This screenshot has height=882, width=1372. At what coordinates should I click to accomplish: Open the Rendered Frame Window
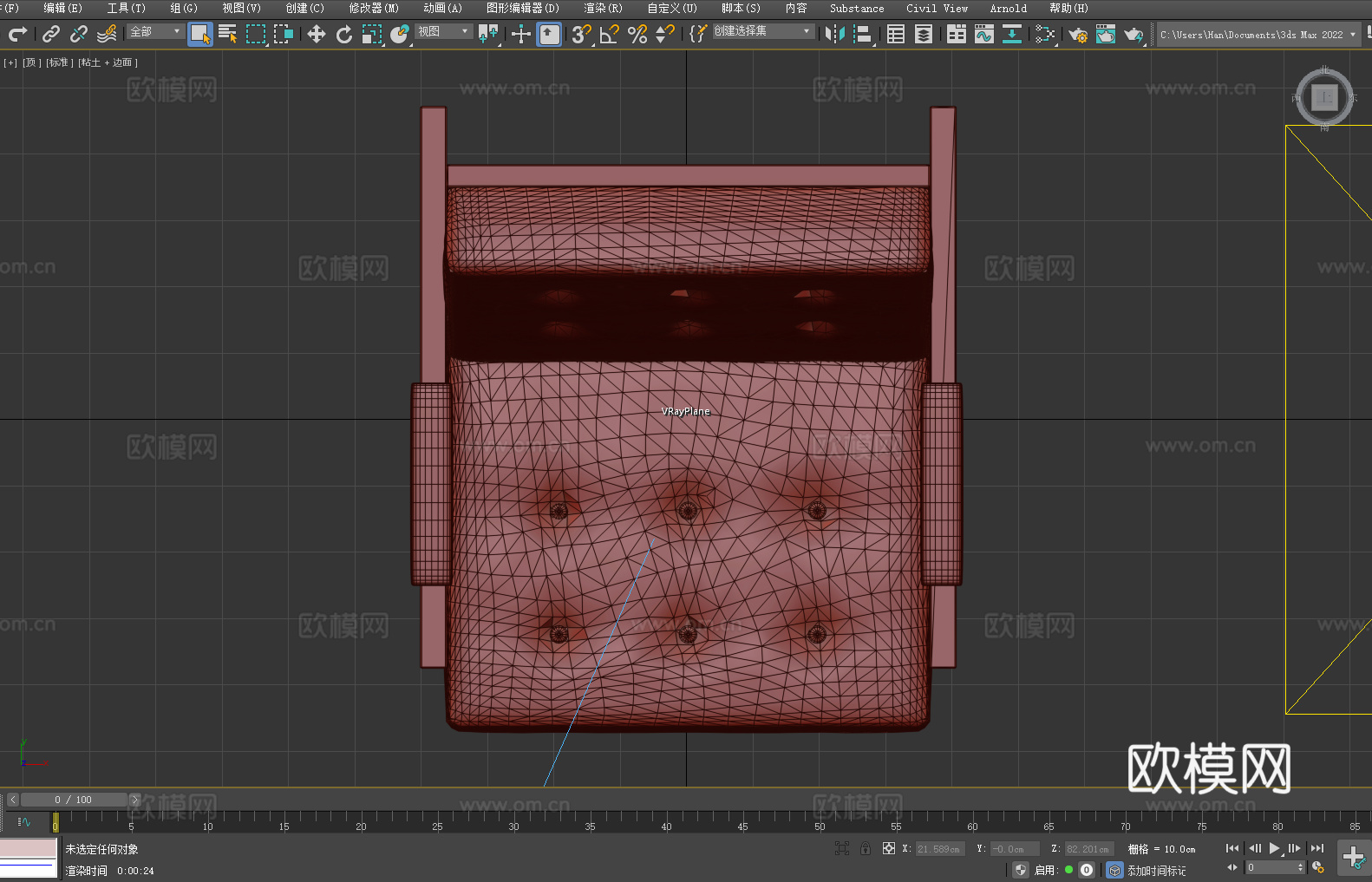coord(1106,34)
